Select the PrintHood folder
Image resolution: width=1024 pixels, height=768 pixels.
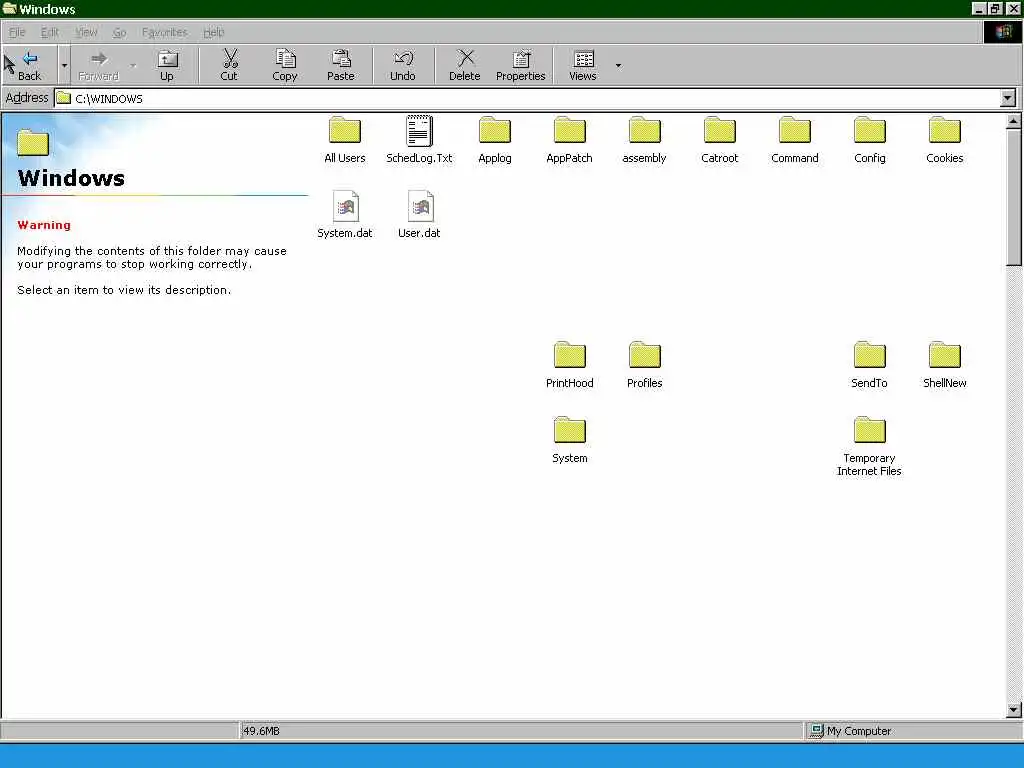click(569, 364)
